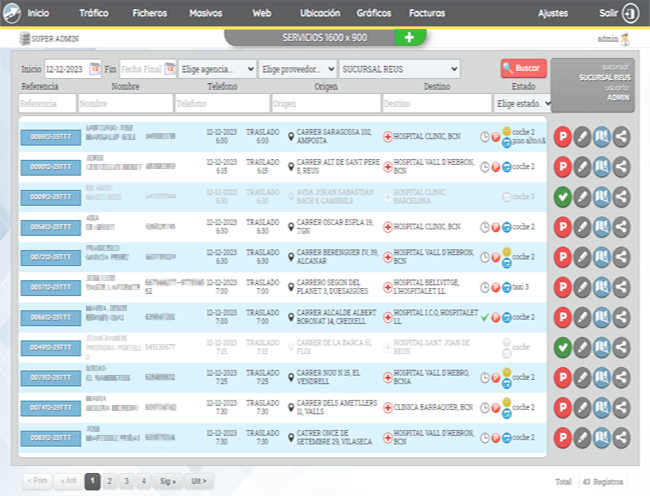Edit the CARRER SARAGOSSA 102, AMPOSTA service
Viewport: 650px width, 496px height.
[582, 137]
